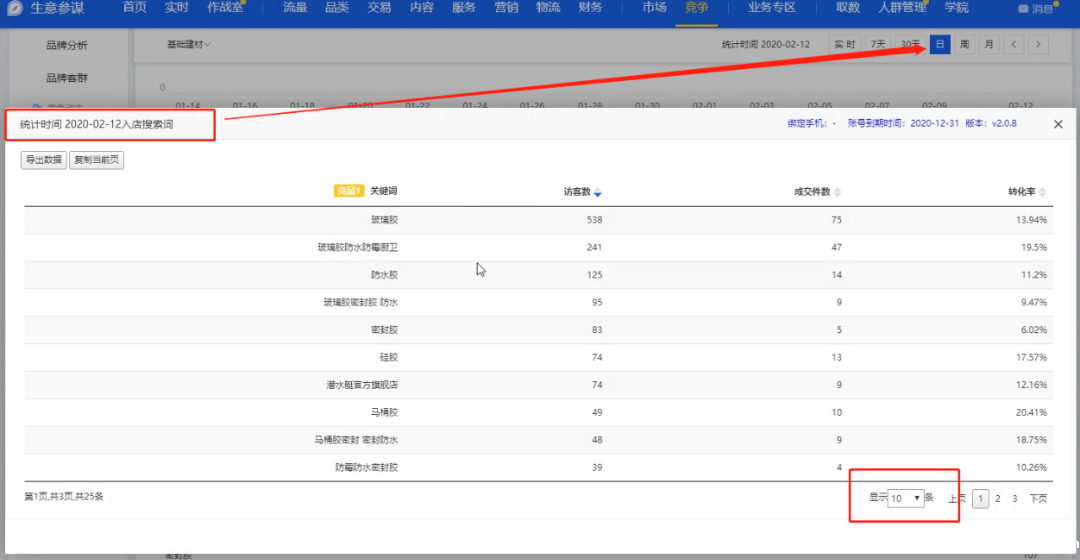Open the rows-per-page dropdown showing 10
The image size is (1080, 560).
(x=905, y=498)
